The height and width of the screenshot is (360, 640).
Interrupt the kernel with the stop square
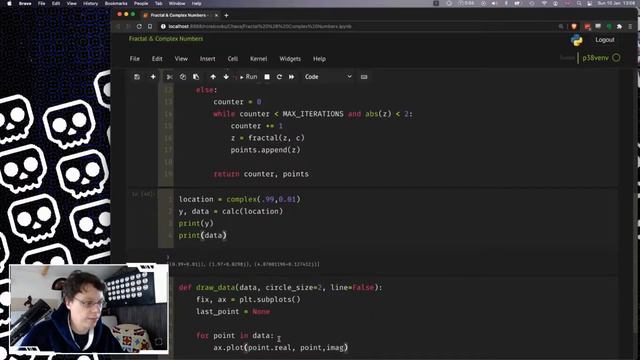pos(267,77)
